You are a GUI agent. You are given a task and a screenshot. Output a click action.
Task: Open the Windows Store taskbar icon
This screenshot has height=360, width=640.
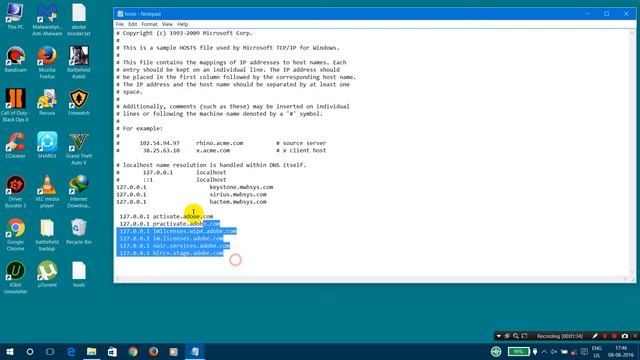click(x=112, y=351)
